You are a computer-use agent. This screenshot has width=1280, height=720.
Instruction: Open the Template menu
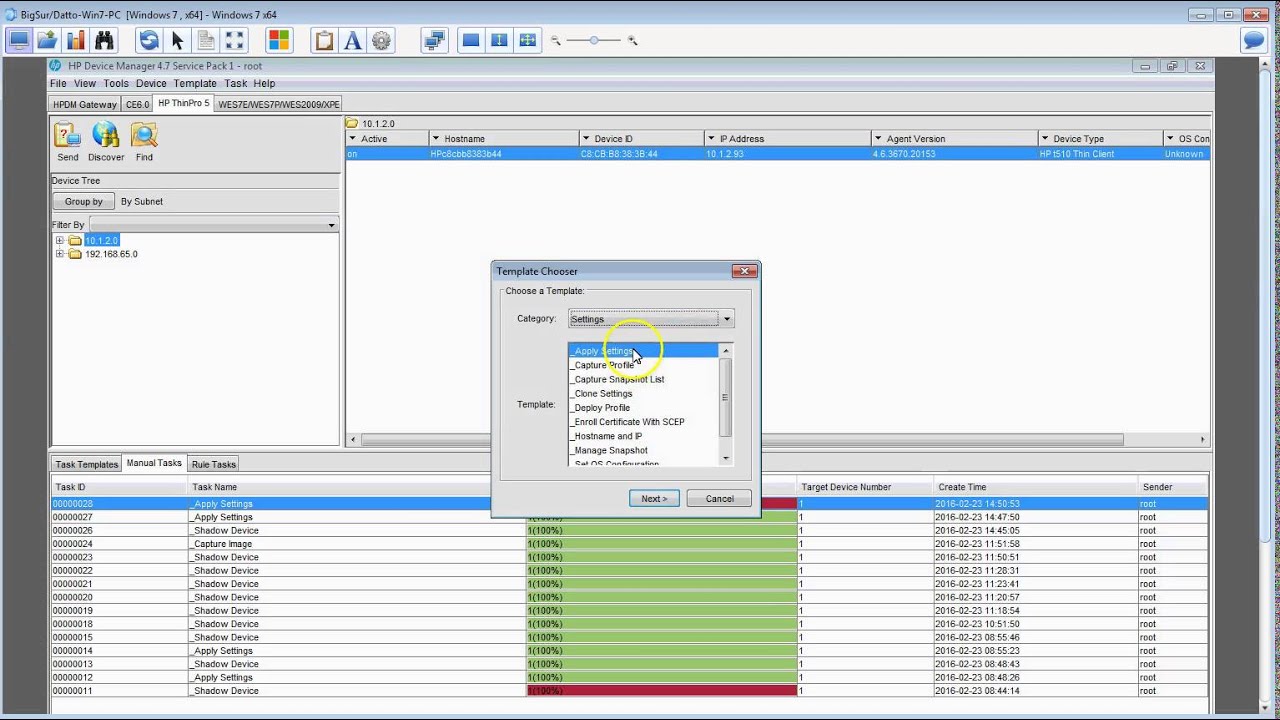click(195, 83)
